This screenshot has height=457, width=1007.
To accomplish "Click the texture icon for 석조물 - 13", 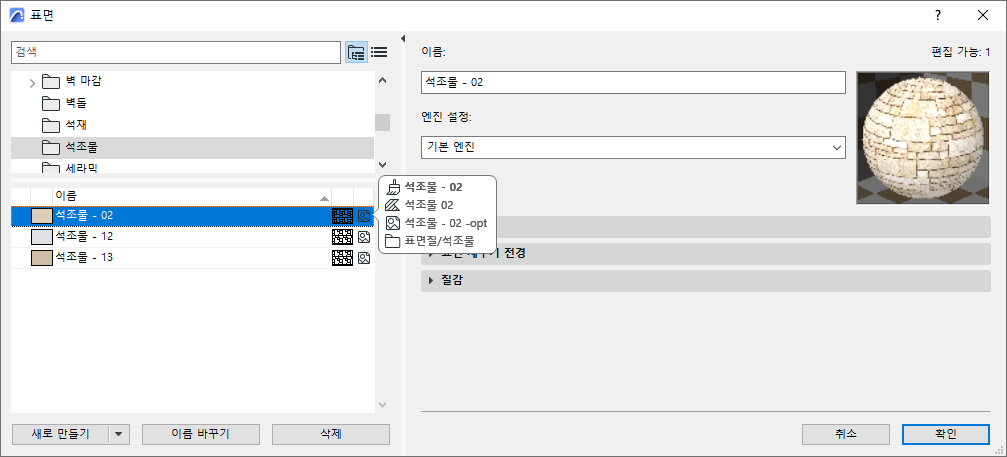I will (363, 259).
